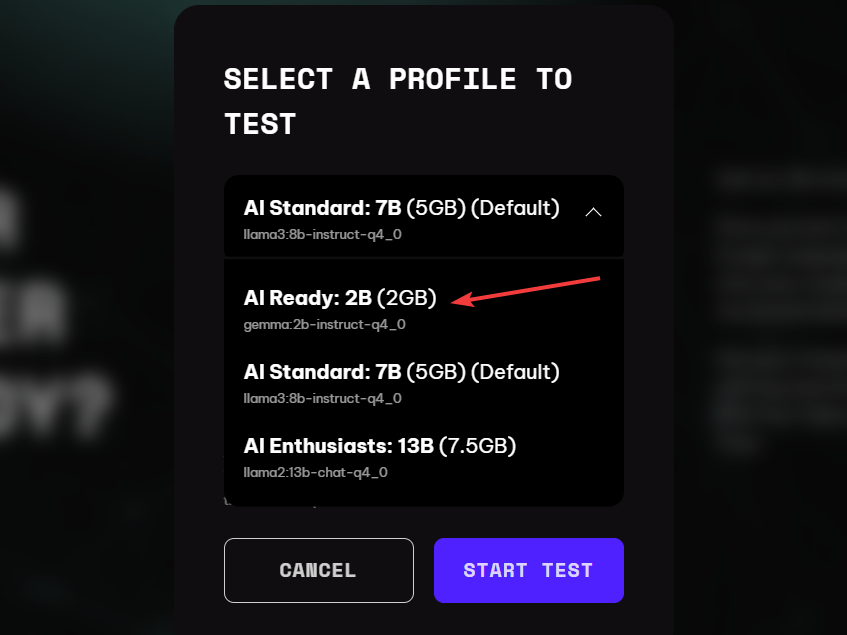
Task: Click llama3:8b-instruct-q4_0 under the listed Standard option
Action: 322,398
